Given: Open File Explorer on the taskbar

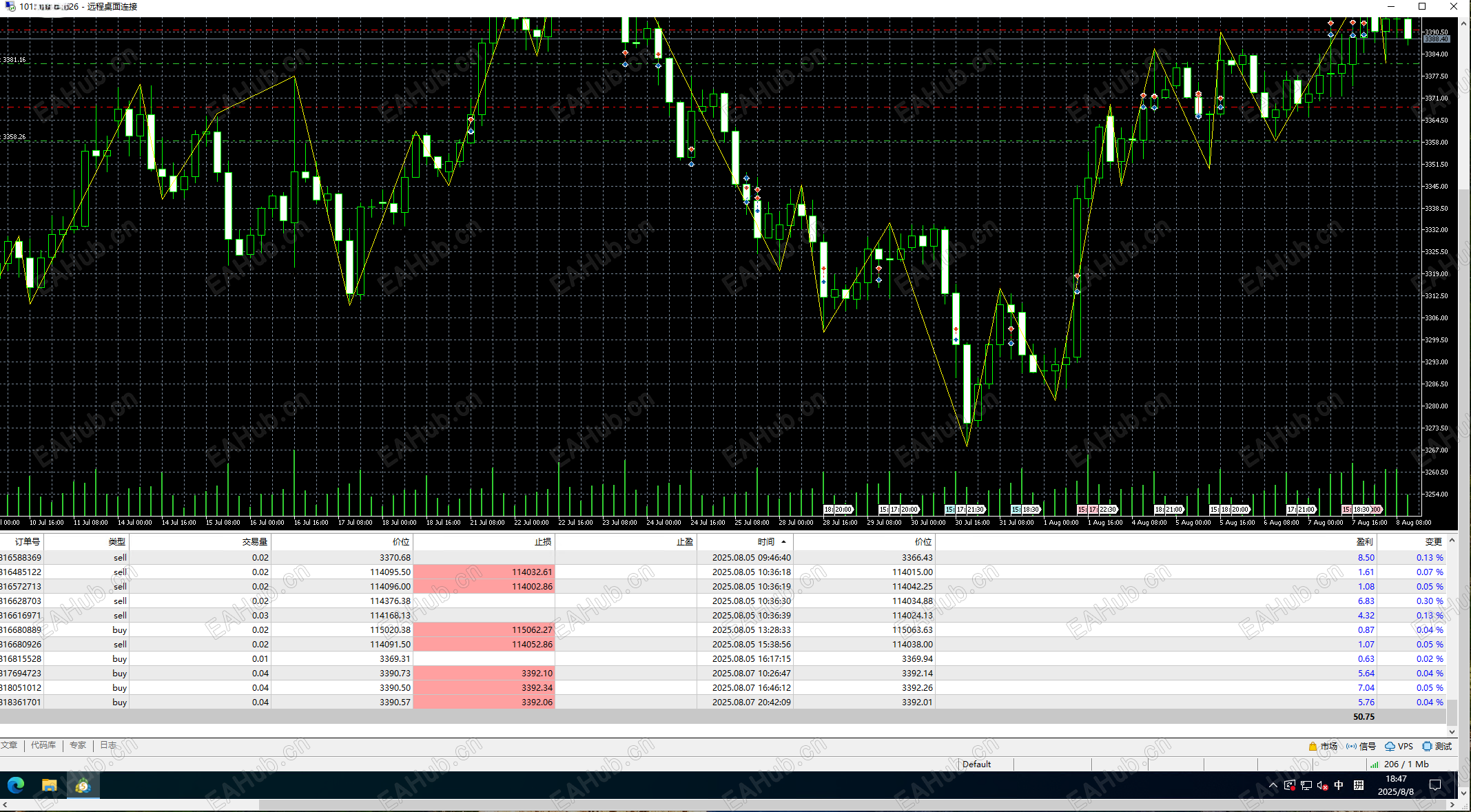Looking at the screenshot, I should 50,785.
